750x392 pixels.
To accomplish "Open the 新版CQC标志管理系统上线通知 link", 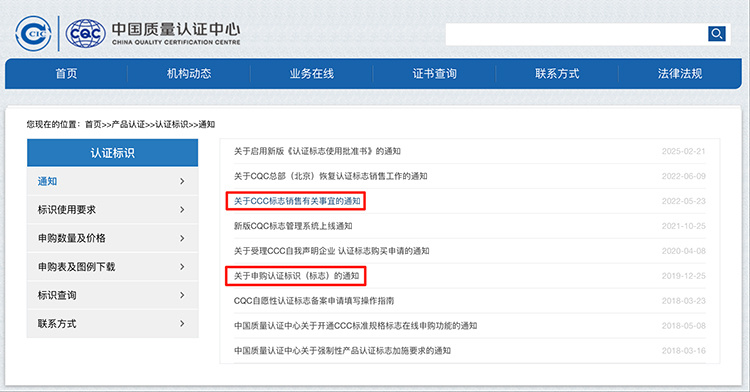I will coord(293,226).
